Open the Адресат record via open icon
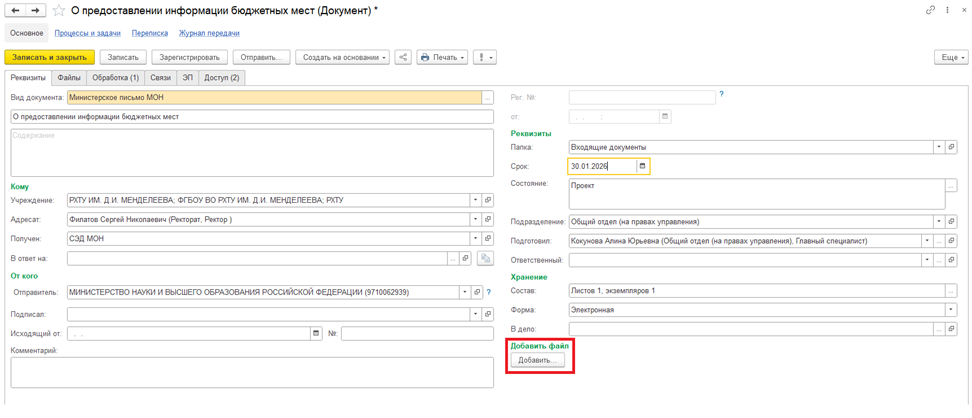The image size is (972, 418). coord(488,220)
